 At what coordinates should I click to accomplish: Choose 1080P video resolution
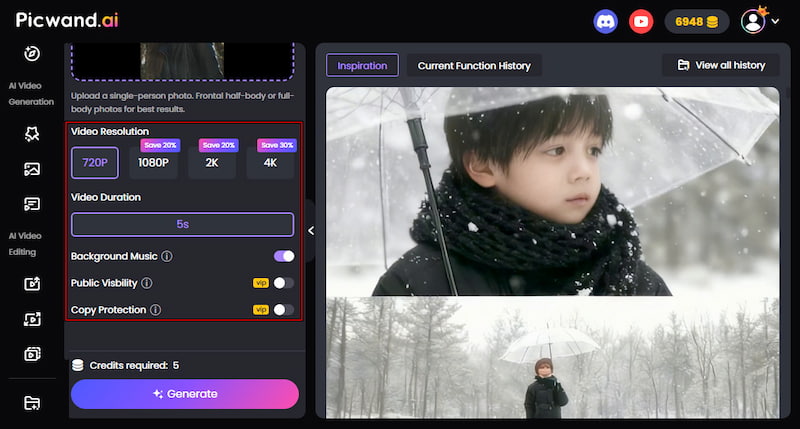[x=154, y=163]
